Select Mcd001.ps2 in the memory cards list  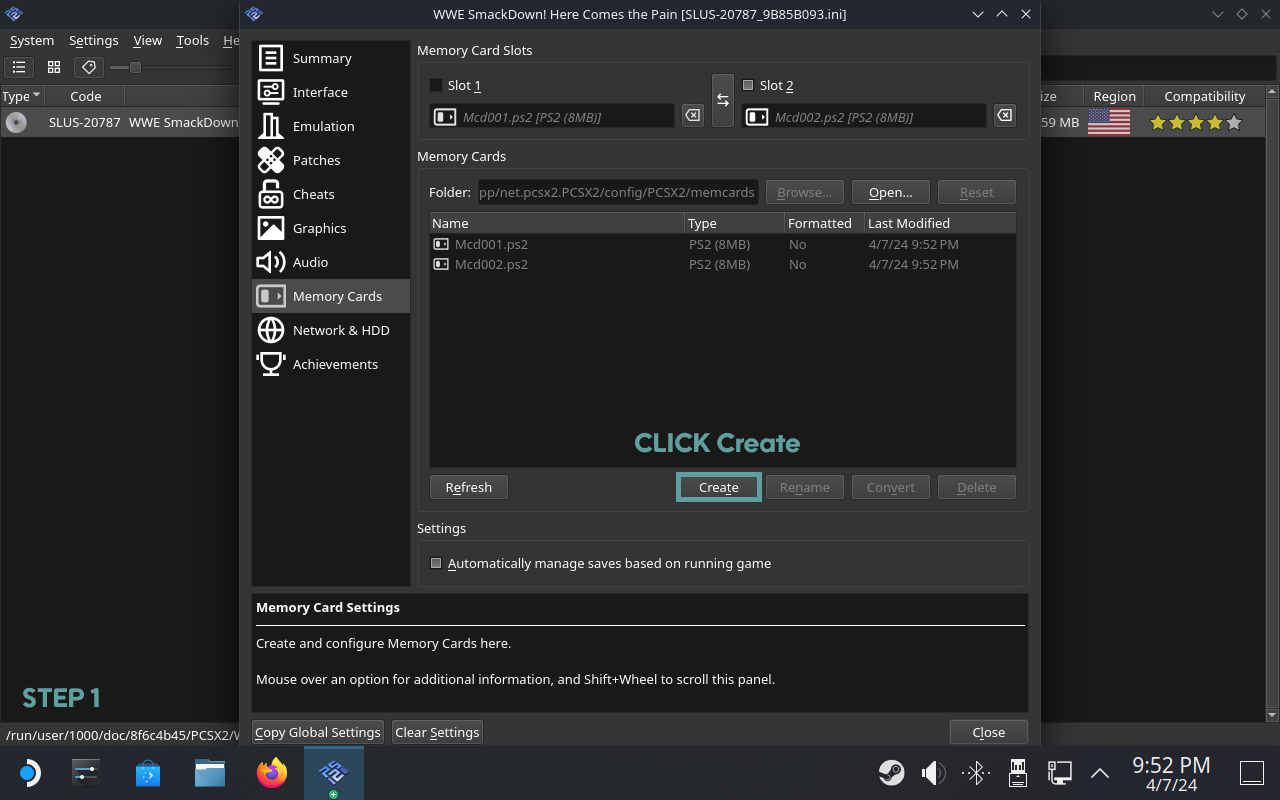[491, 244]
